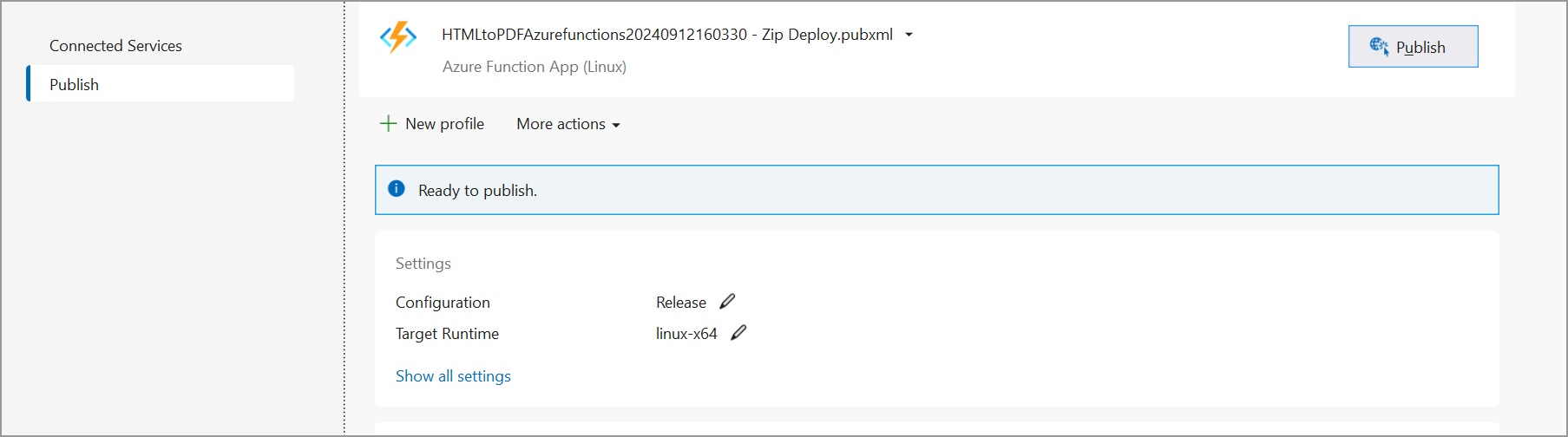Viewport: 1568px width, 437px height.
Task: Click the New profile label
Action: click(444, 124)
